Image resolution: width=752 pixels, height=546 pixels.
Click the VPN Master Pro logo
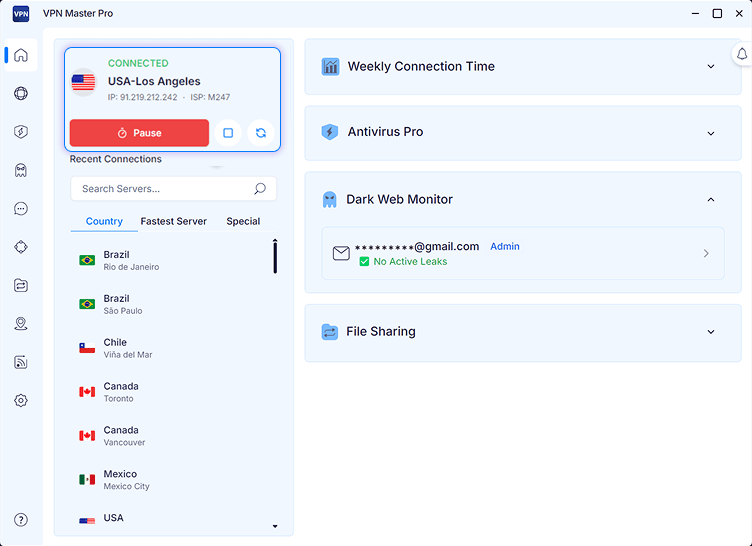21,14
